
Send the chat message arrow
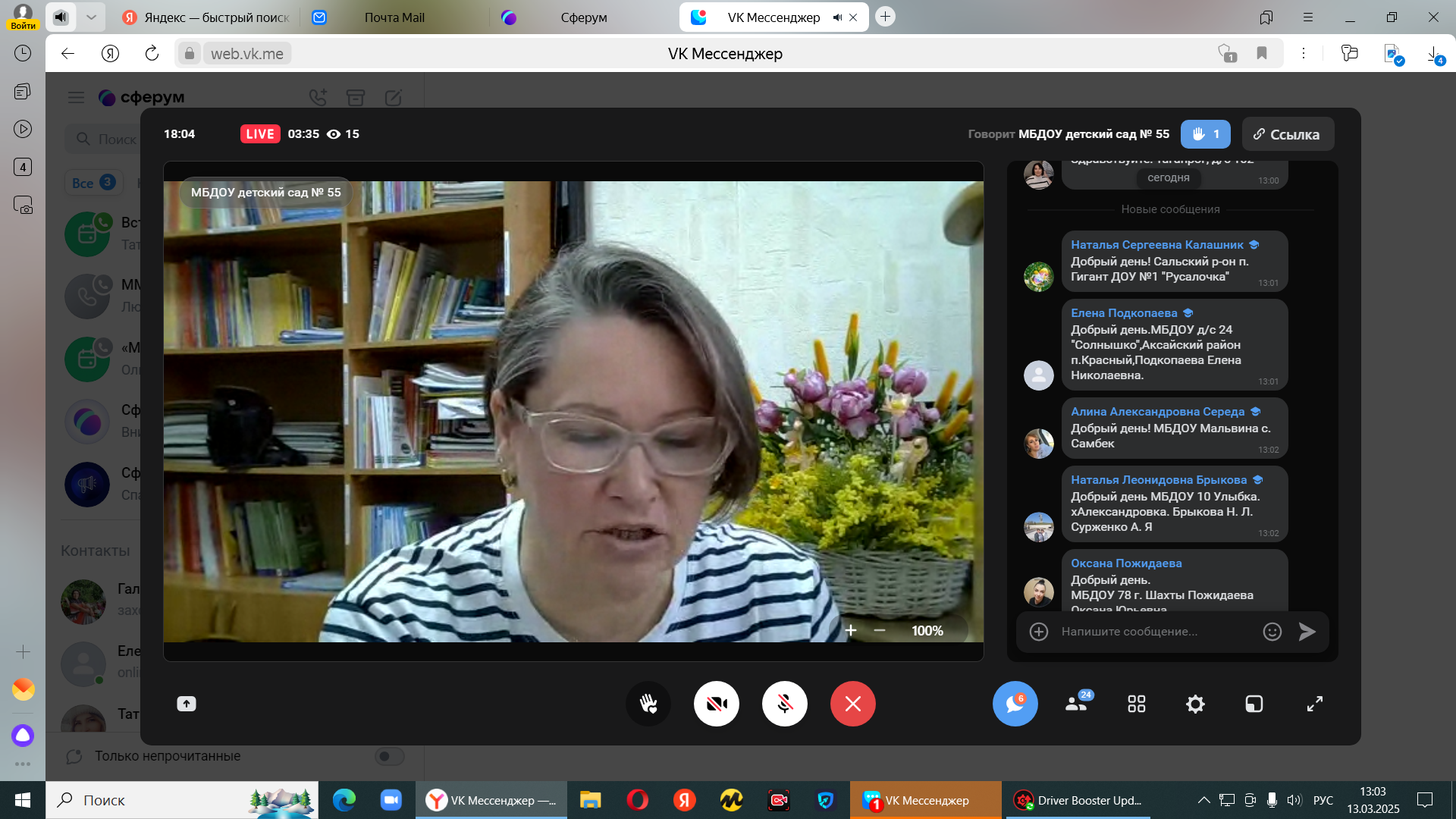click(1307, 632)
